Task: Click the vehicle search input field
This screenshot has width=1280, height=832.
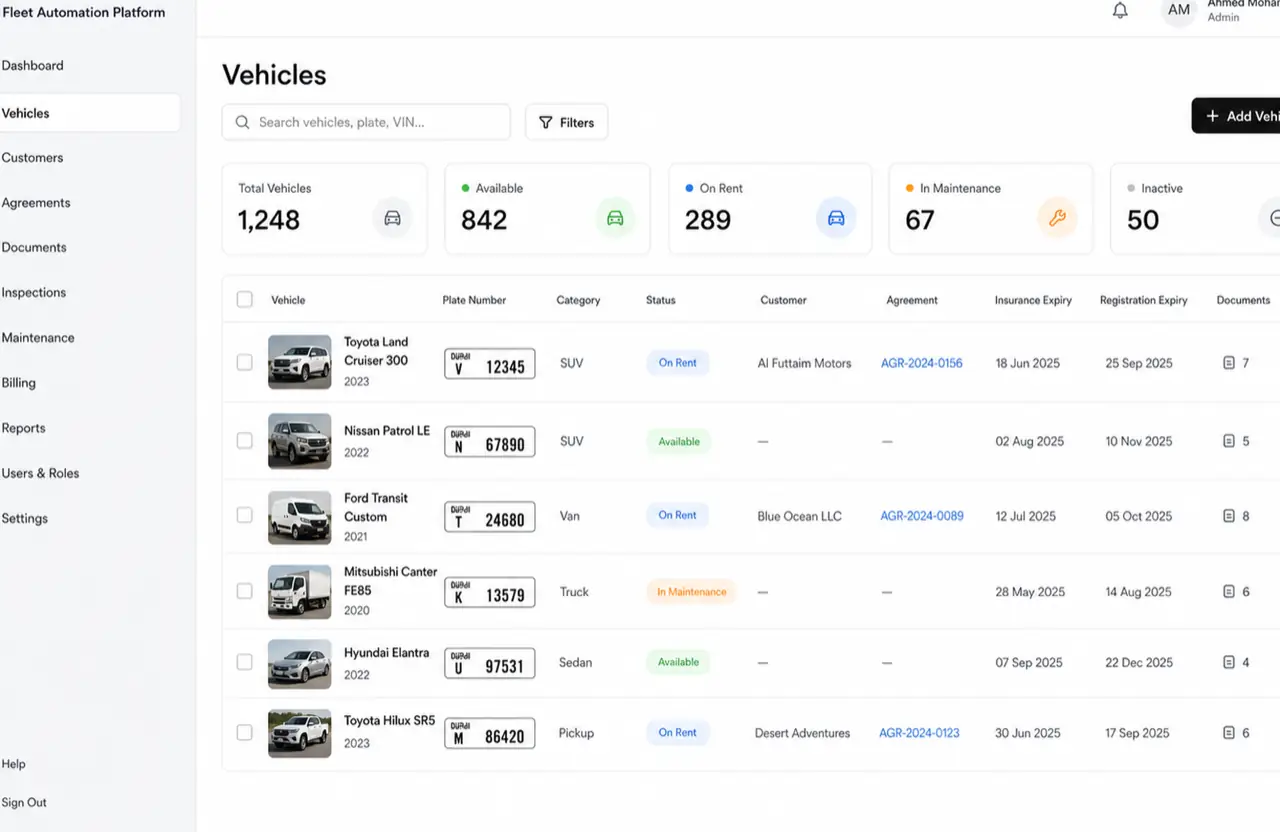Action: (366, 122)
